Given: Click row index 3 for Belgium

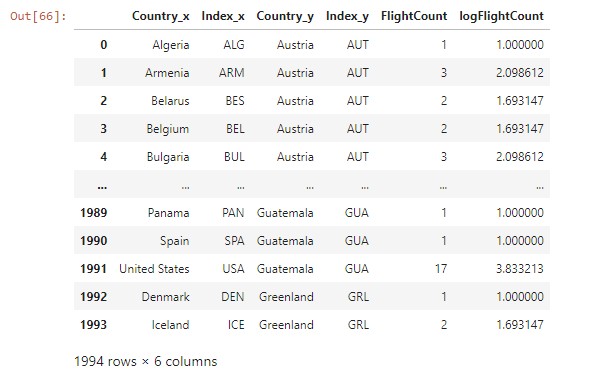Looking at the screenshot, I should tap(103, 129).
